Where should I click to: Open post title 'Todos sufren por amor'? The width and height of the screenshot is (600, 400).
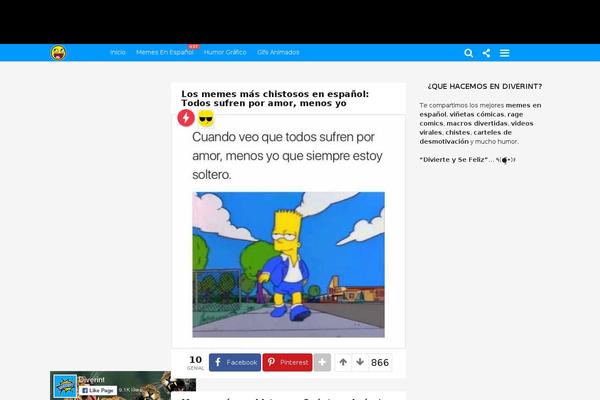(275, 98)
